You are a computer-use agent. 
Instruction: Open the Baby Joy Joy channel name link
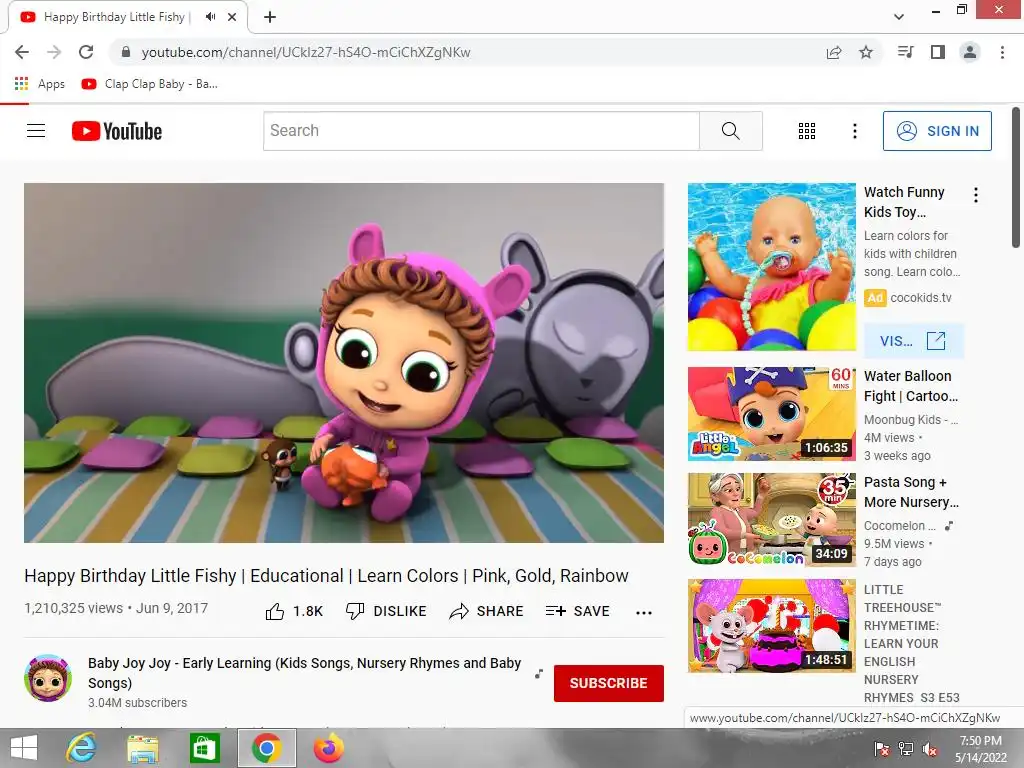tap(304, 673)
